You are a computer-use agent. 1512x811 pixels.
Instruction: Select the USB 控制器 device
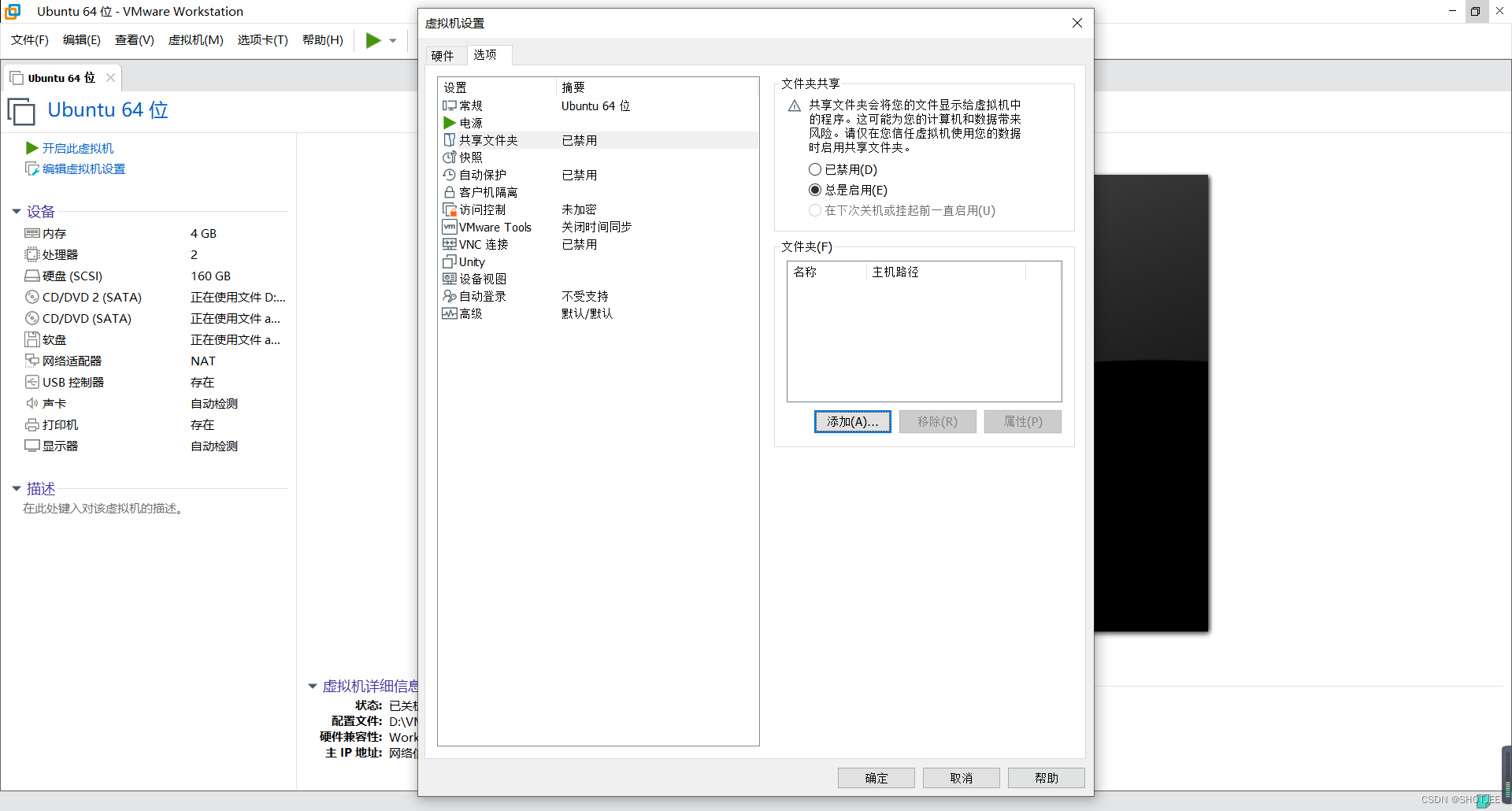coord(73,382)
